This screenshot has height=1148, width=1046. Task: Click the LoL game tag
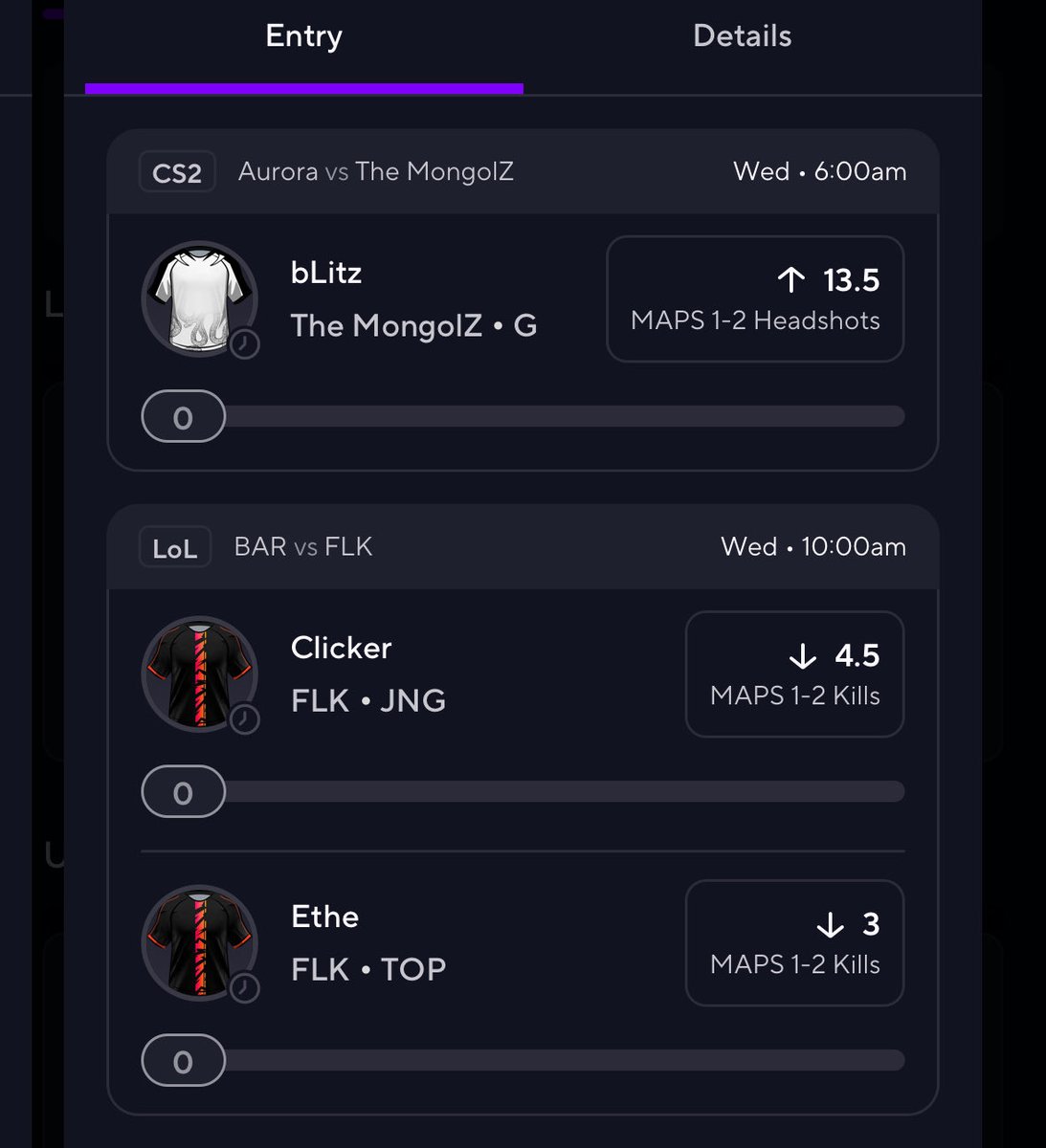click(175, 548)
